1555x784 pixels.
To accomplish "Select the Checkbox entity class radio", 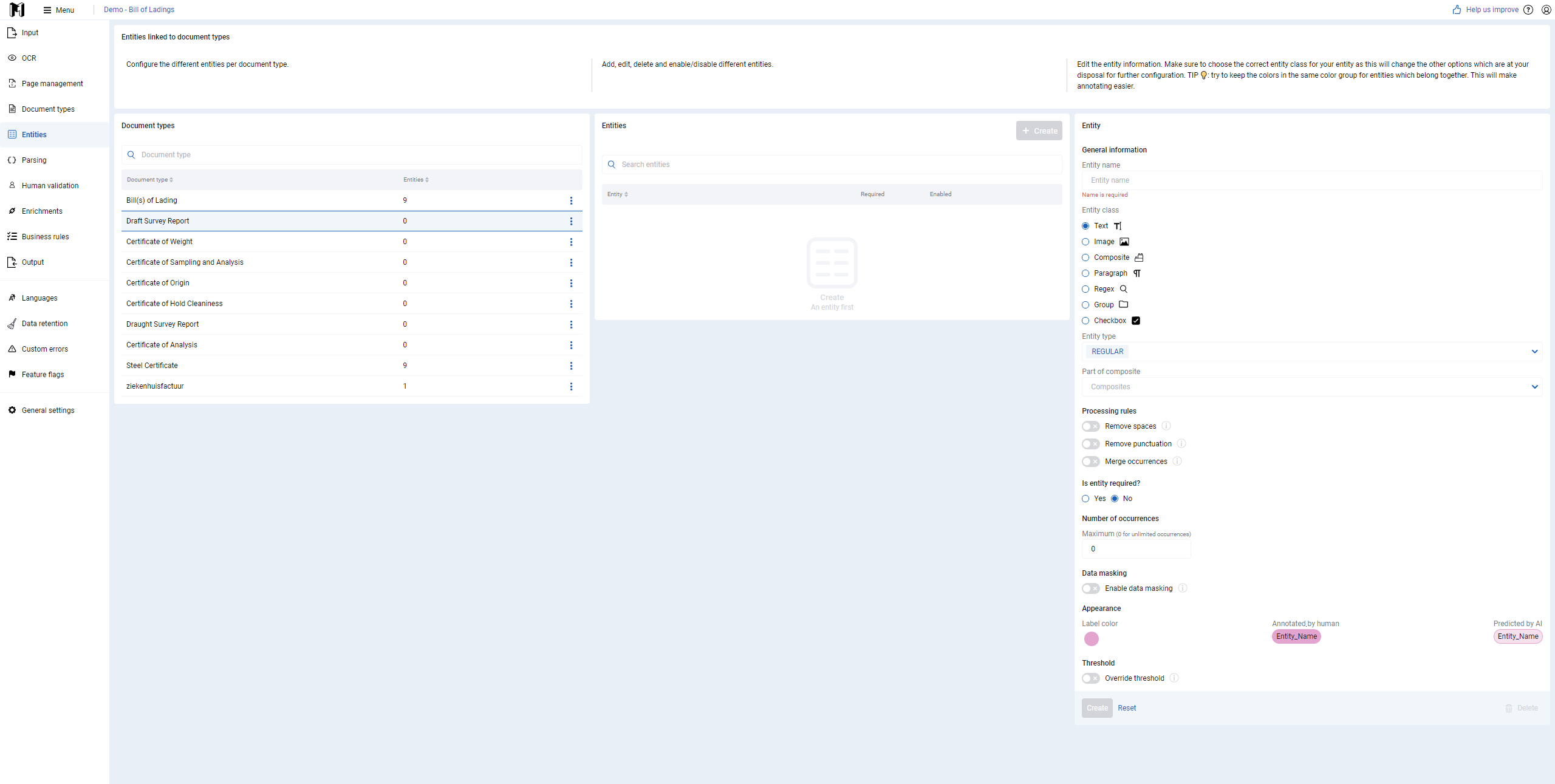I will pos(1085,321).
